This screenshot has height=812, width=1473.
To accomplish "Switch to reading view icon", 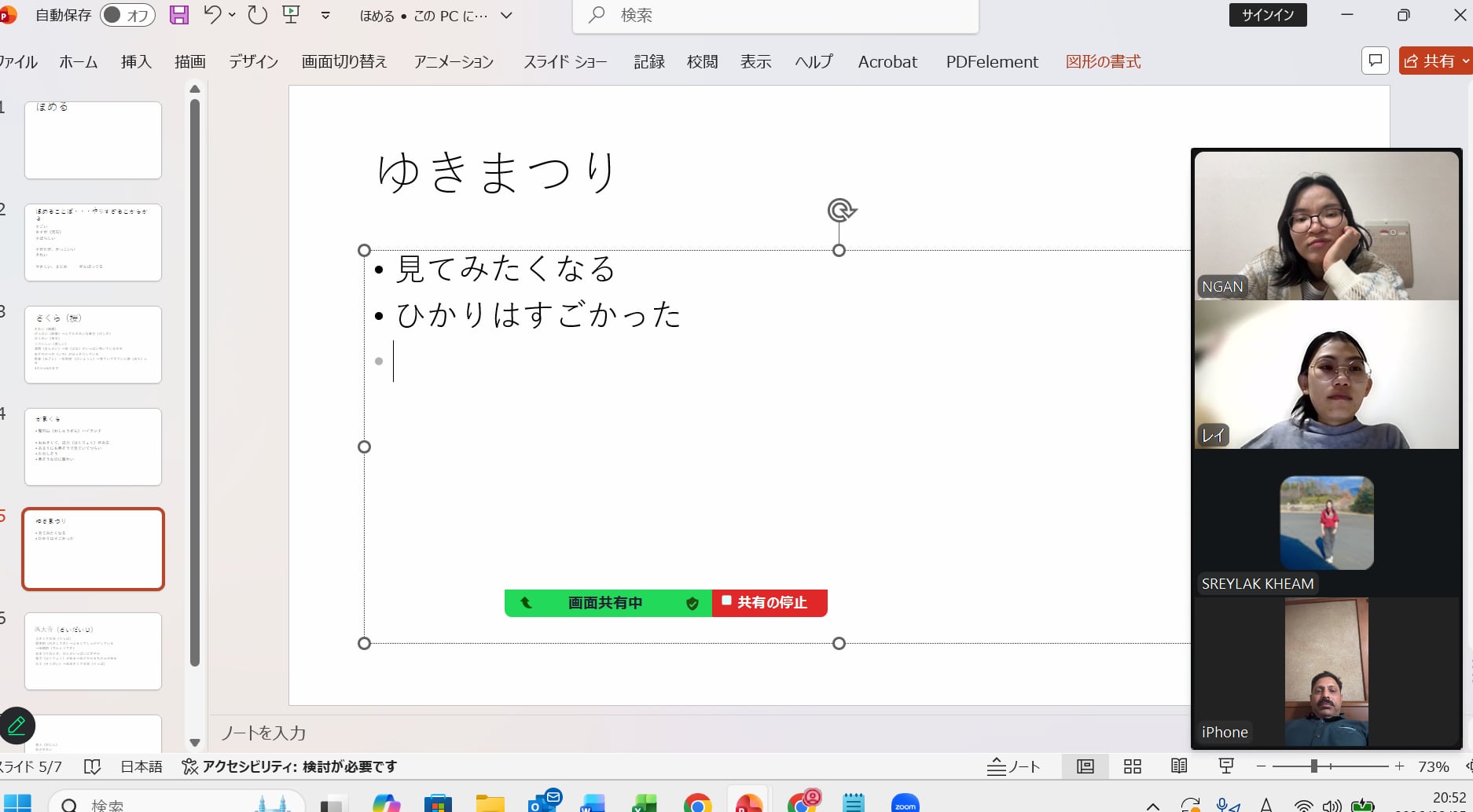I will [1179, 766].
